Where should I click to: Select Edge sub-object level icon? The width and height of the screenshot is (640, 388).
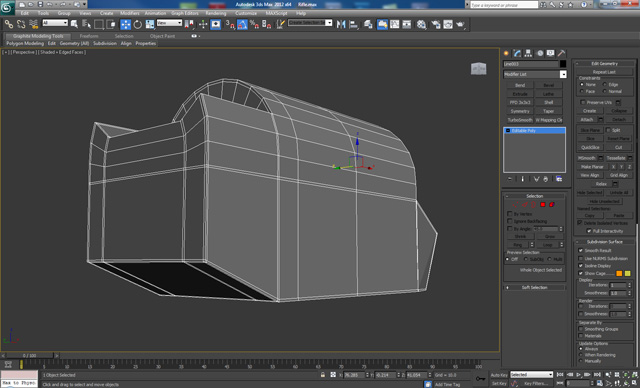coord(524,204)
